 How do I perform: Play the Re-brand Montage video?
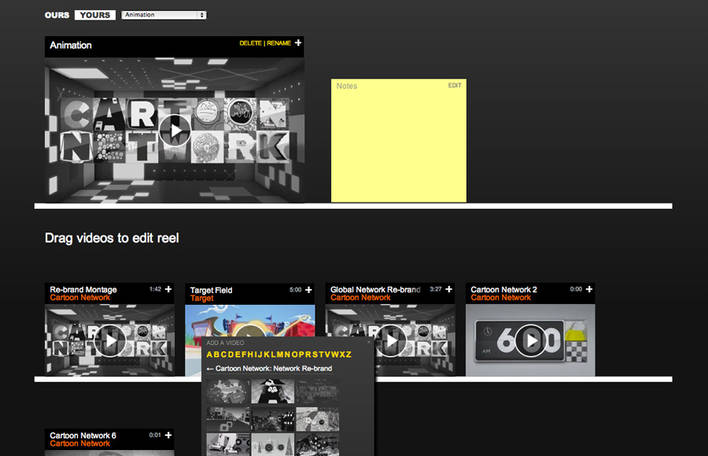click(110, 341)
